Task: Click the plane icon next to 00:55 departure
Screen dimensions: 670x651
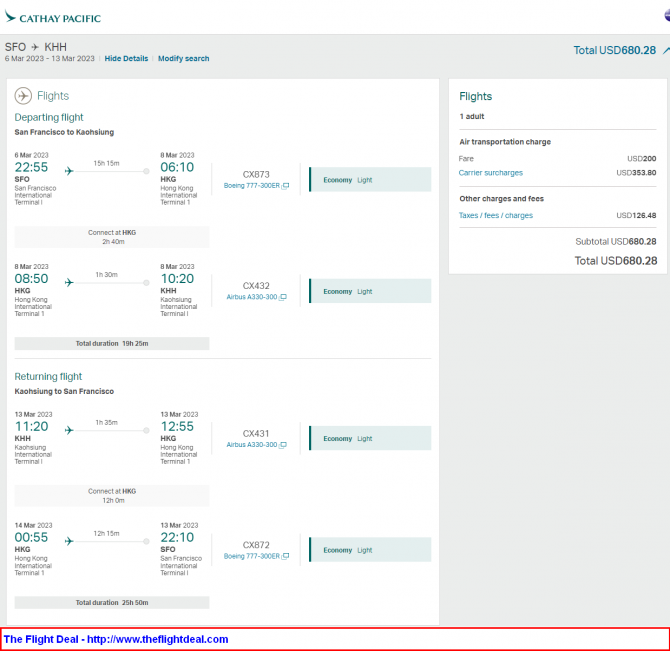Action: tap(69, 541)
